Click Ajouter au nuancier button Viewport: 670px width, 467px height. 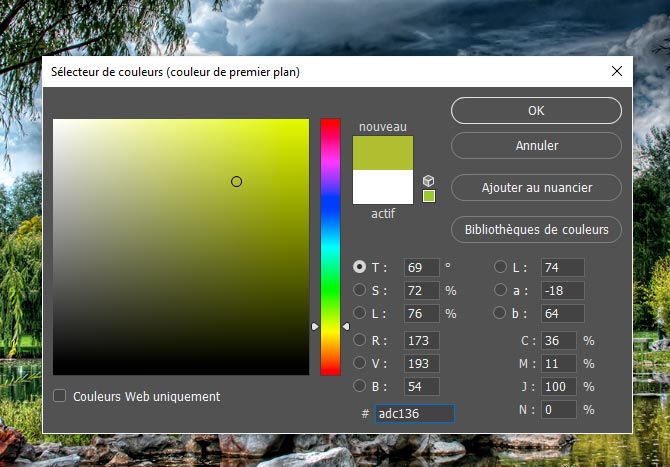coord(536,187)
